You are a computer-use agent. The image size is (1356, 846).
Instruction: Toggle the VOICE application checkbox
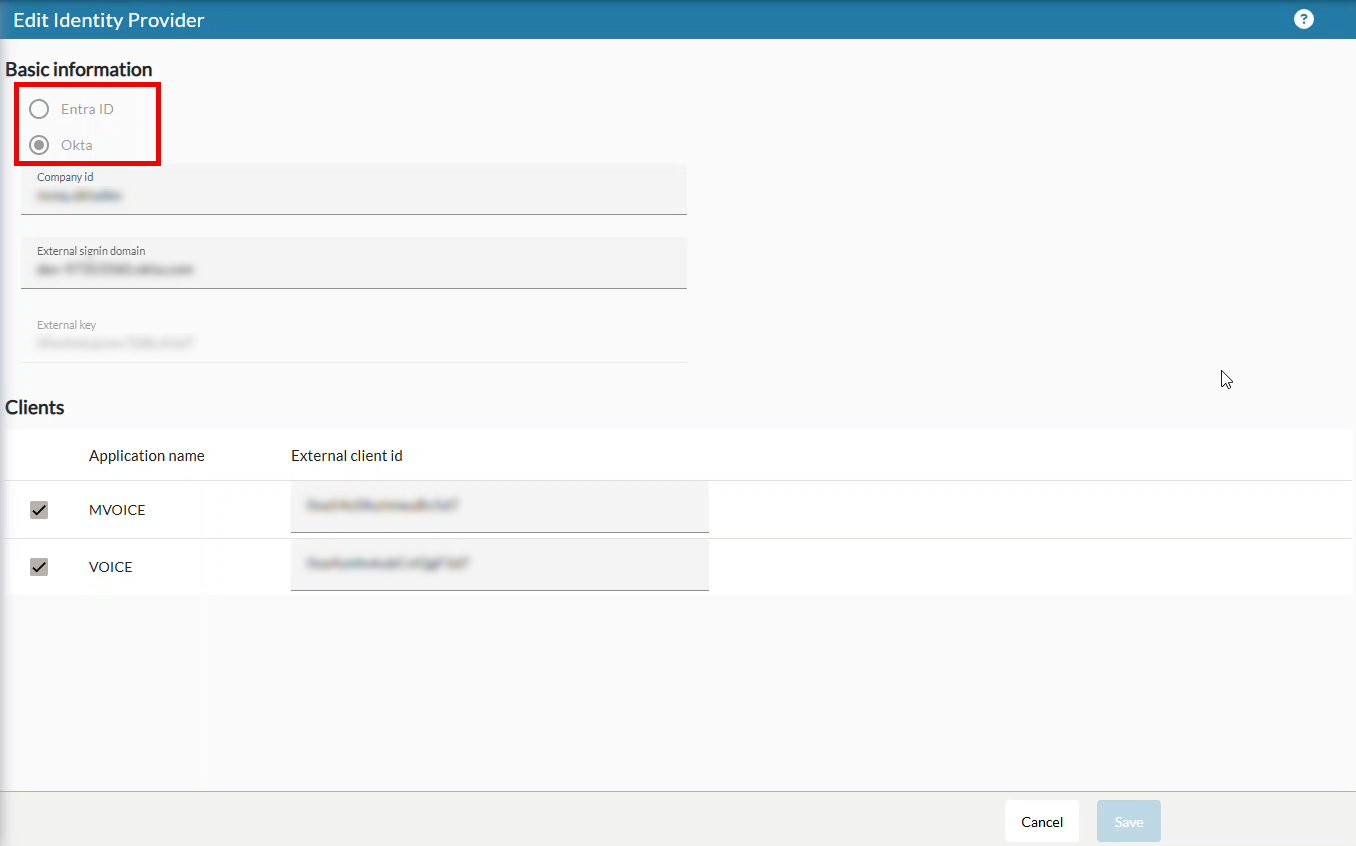(39, 567)
